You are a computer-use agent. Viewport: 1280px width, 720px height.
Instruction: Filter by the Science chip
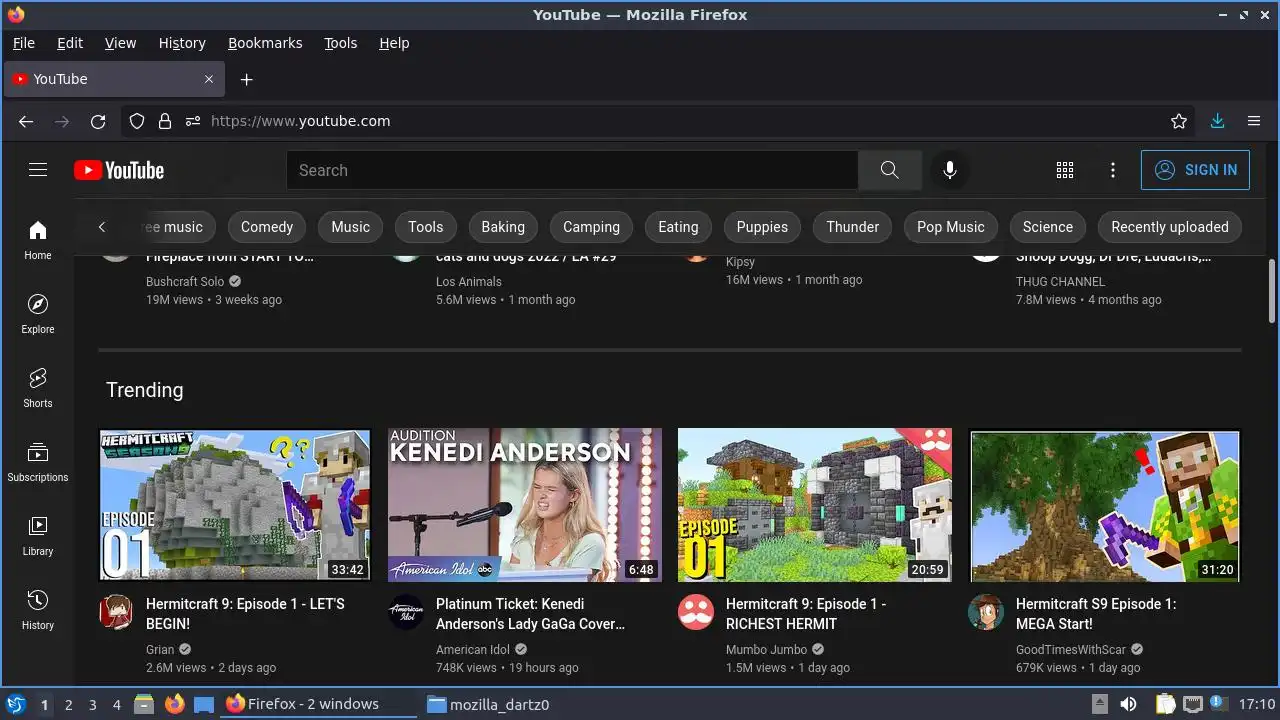point(1048,227)
